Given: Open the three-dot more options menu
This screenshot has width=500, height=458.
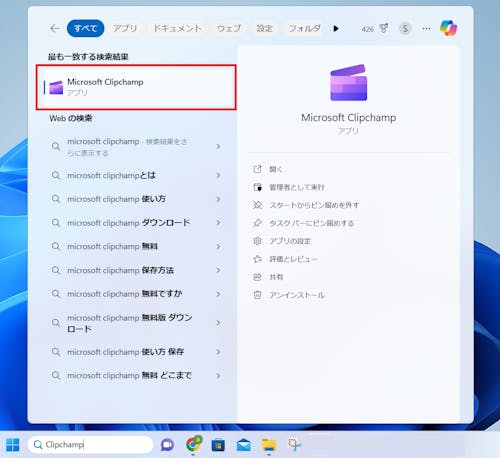Looking at the screenshot, I should 426,29.
